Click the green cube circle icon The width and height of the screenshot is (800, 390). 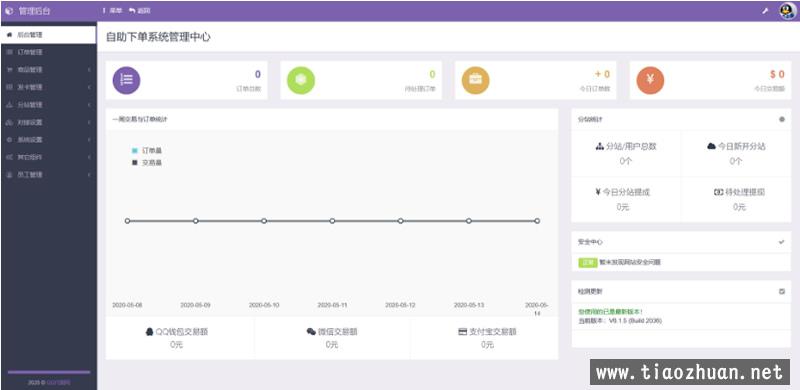[x=301, y=80]
